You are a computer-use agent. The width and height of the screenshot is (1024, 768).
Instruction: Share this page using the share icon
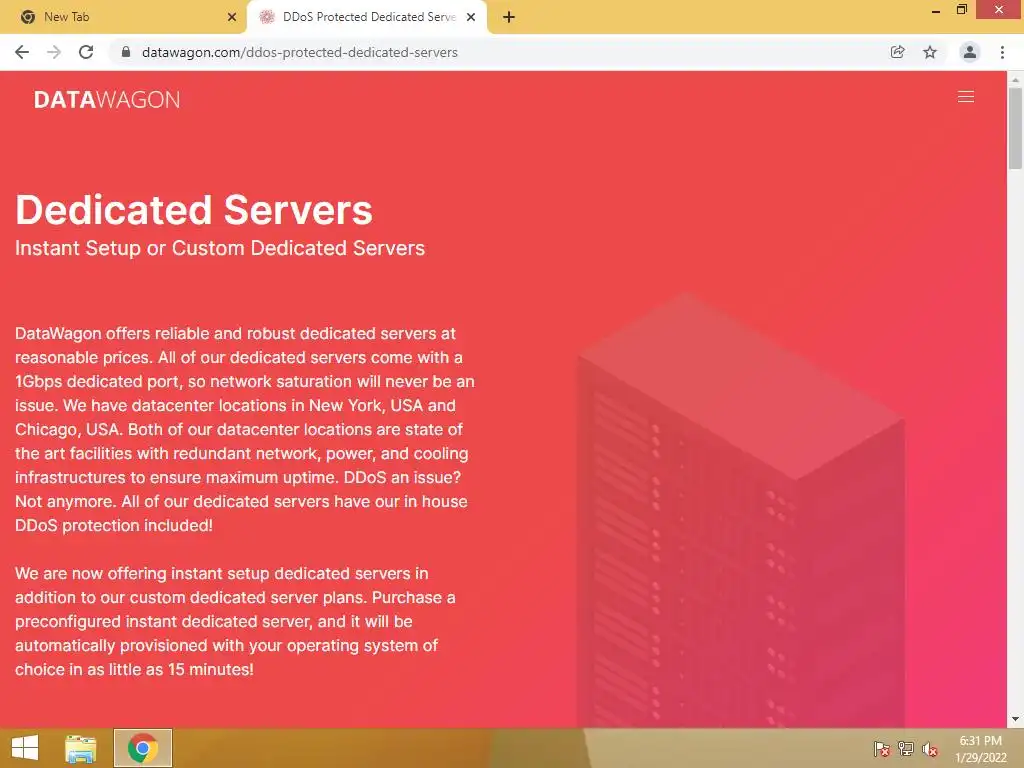(897, 52)
